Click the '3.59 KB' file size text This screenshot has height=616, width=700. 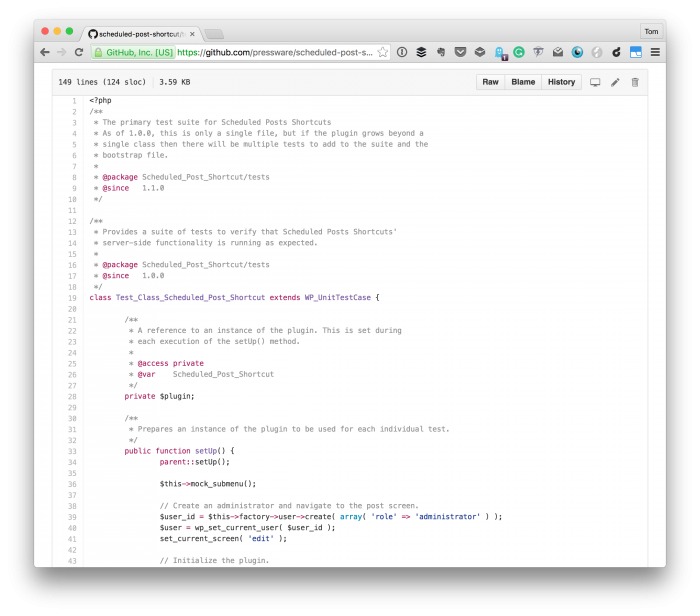[175, 82]
